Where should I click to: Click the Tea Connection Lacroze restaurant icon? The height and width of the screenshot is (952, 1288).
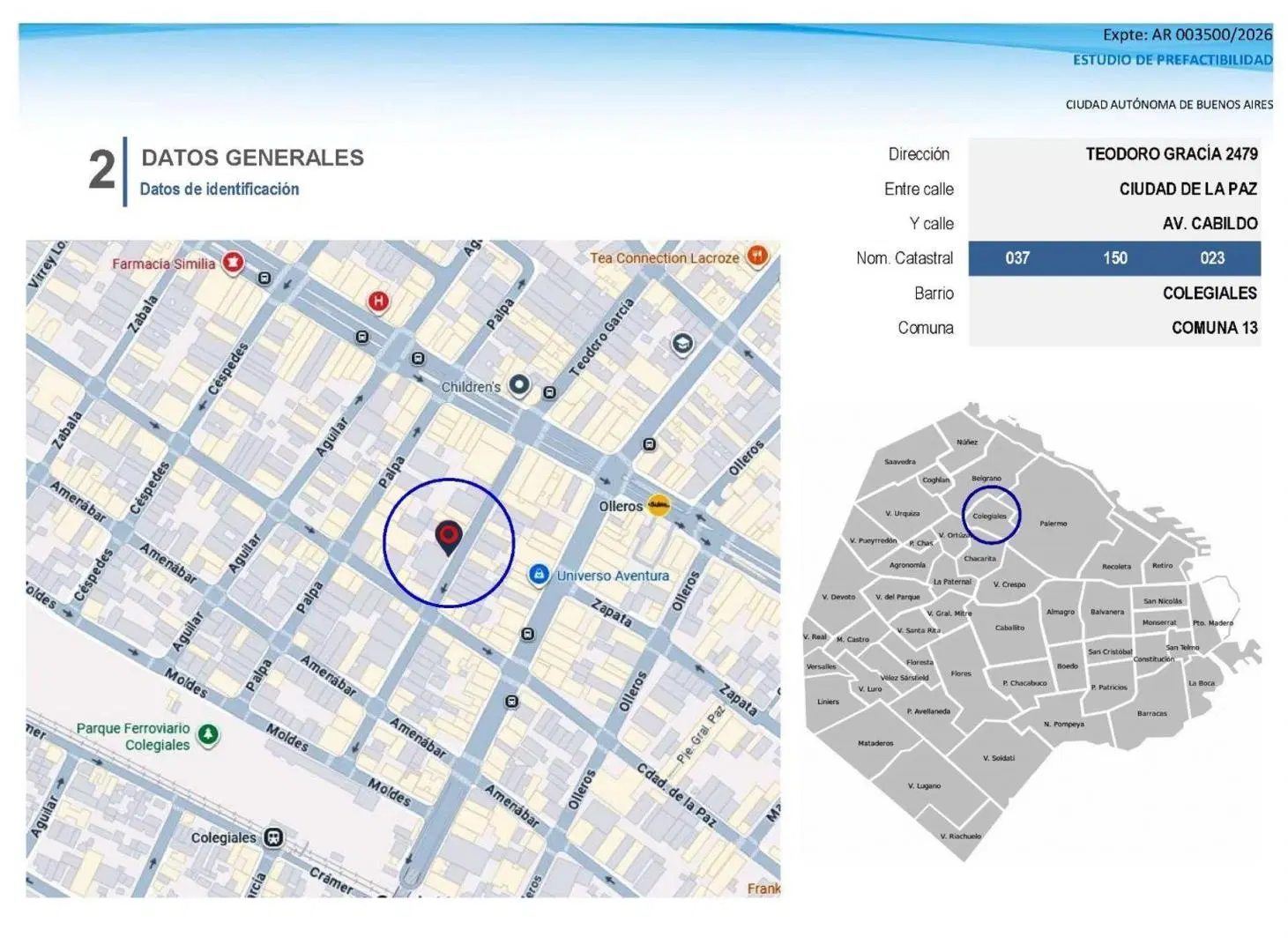(x=756, y=257)
